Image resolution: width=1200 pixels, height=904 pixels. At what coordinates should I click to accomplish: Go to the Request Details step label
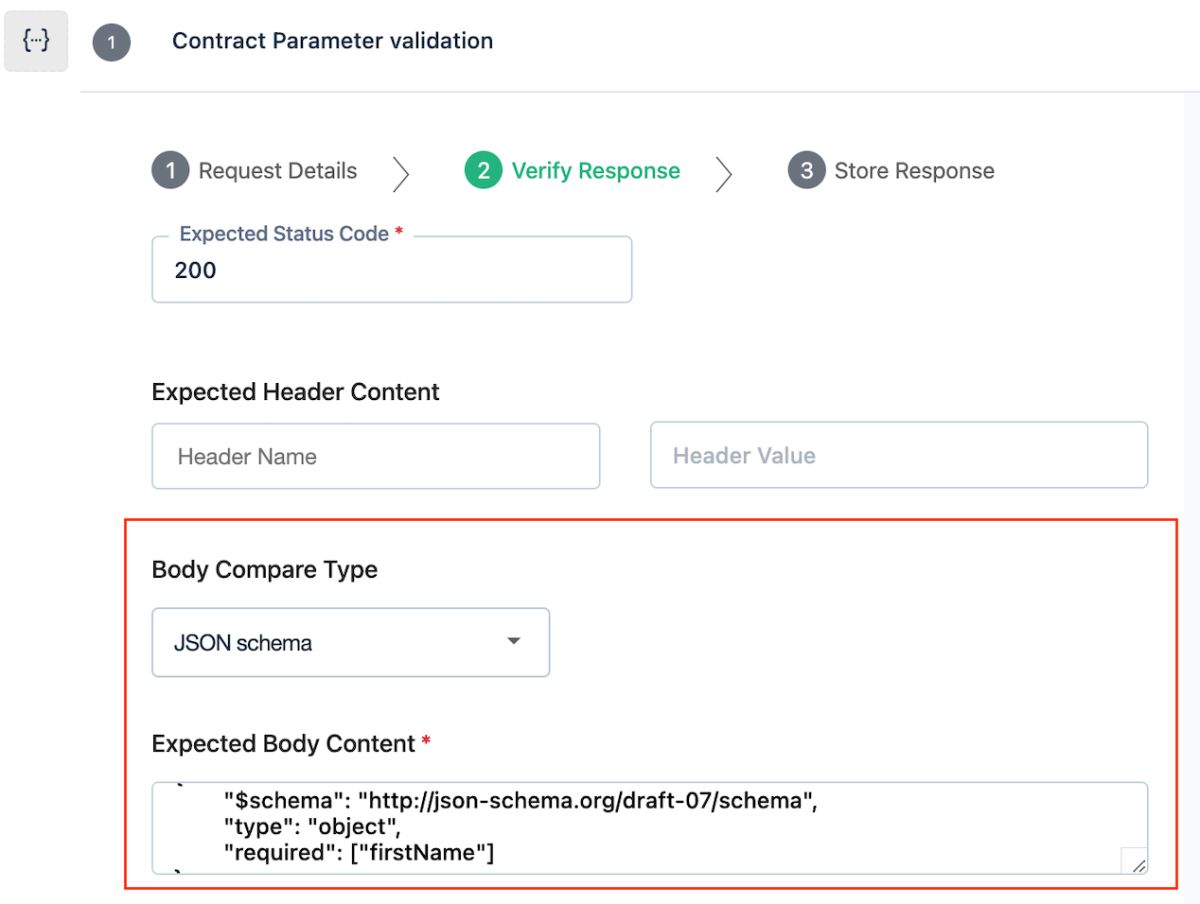[x=277, y=171]
